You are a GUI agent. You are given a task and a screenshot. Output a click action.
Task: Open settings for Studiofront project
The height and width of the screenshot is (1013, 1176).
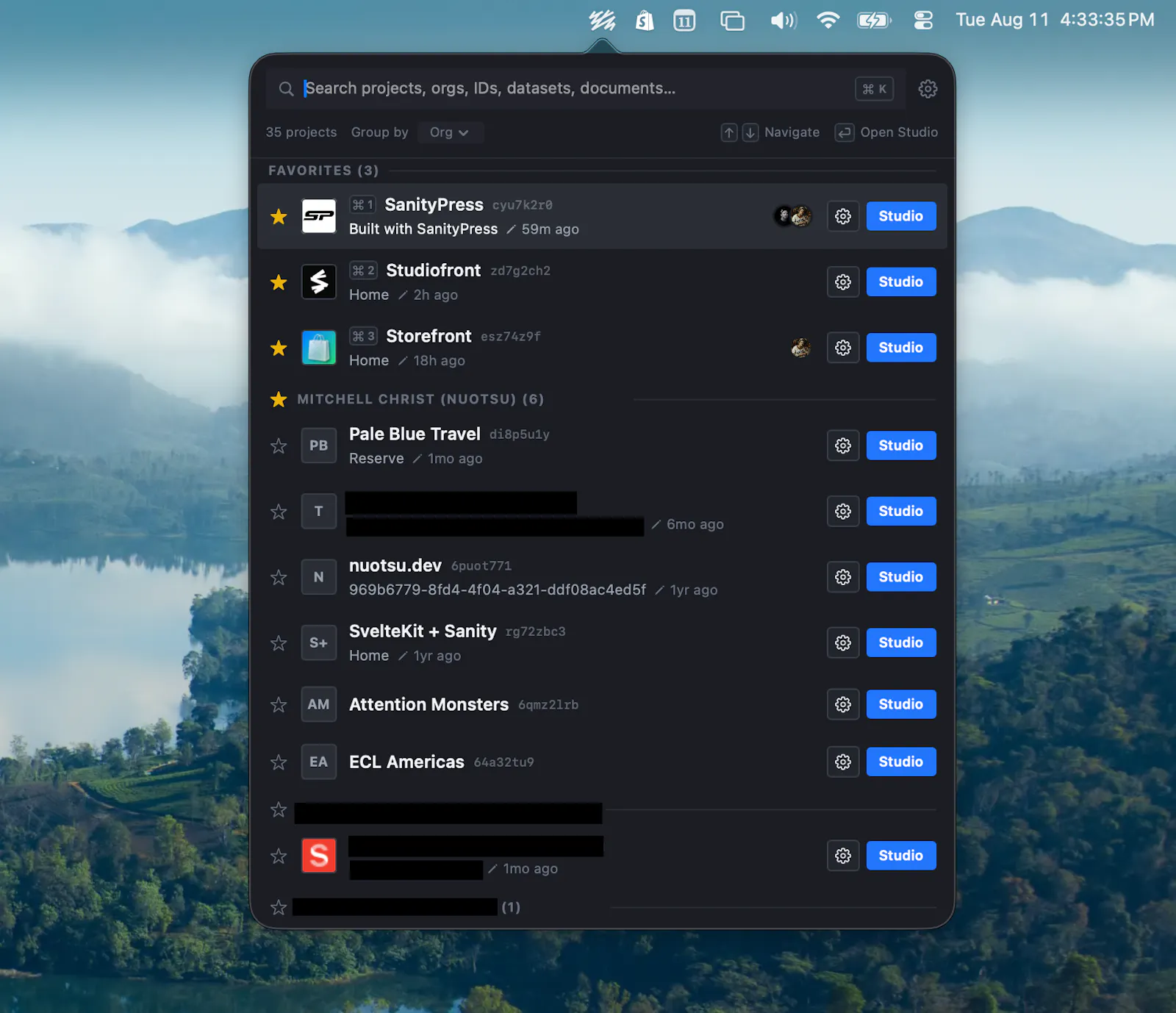[843, 282]
